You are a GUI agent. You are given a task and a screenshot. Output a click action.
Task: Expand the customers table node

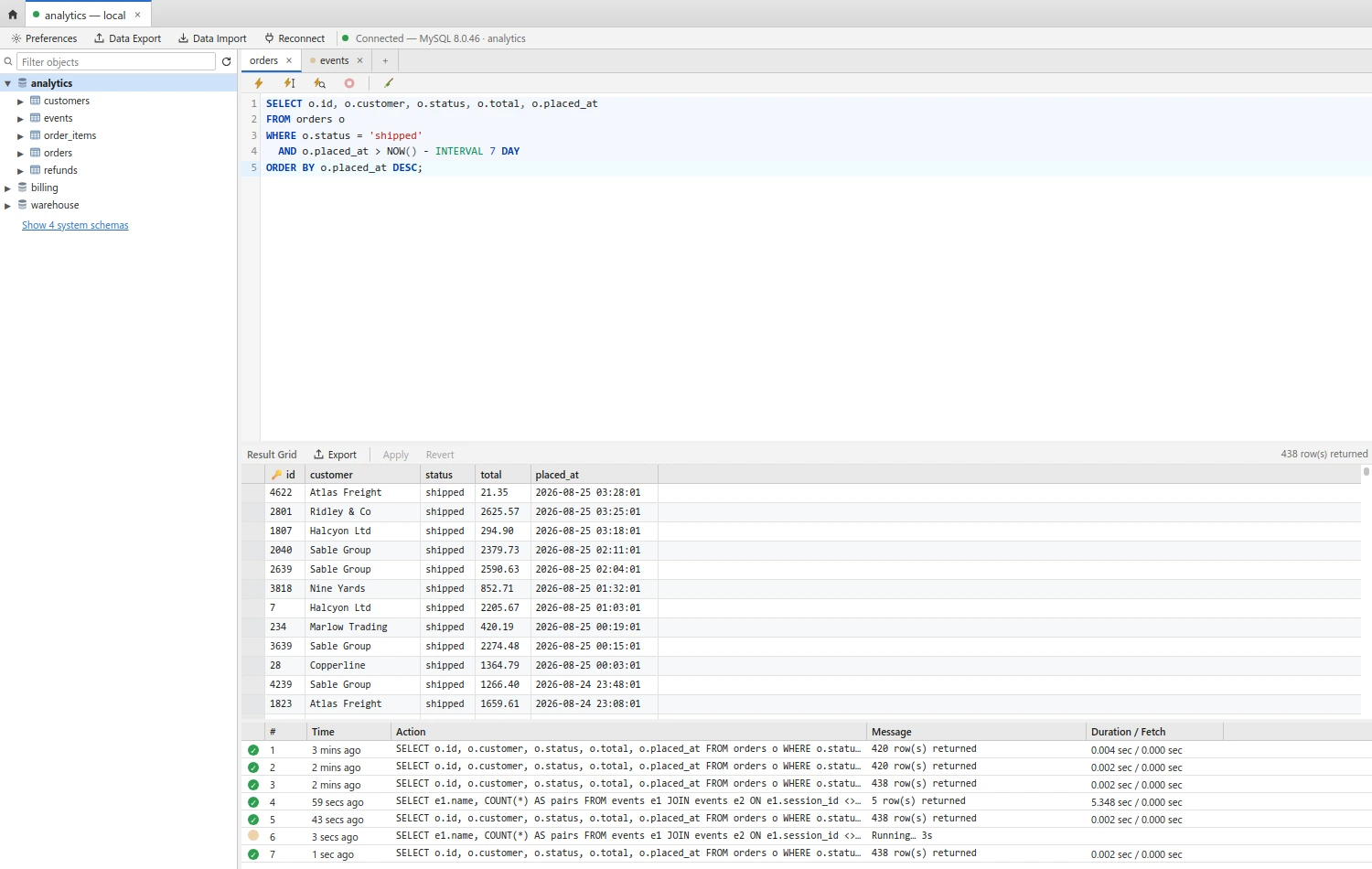click(20, 102)
